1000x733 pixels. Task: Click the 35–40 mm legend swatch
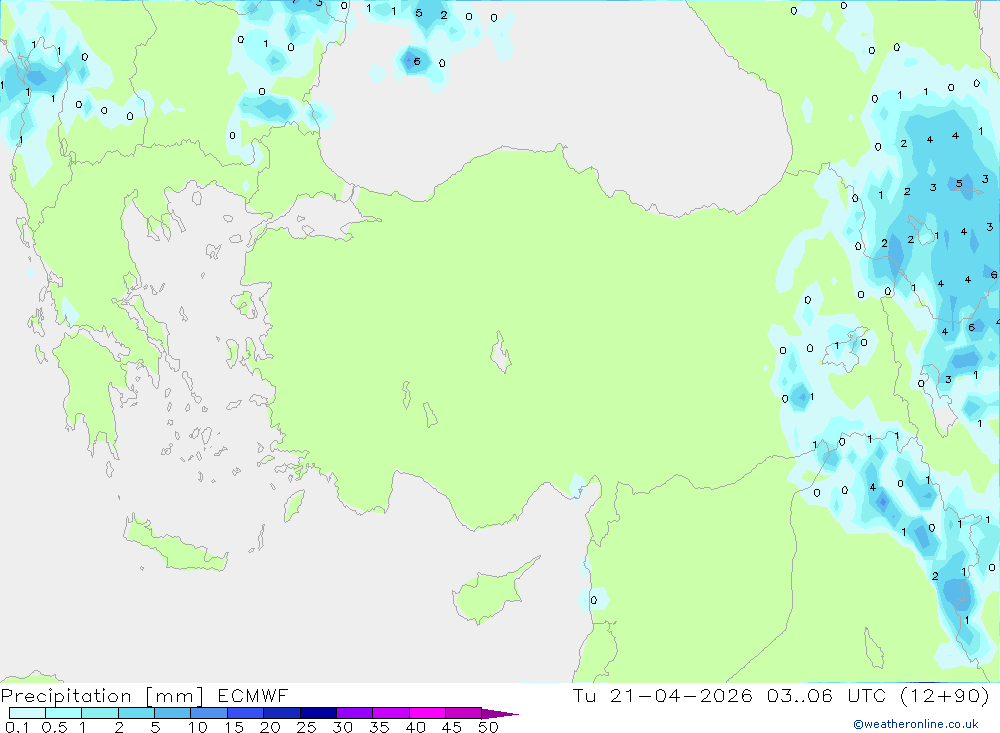[x=391, y=713]
